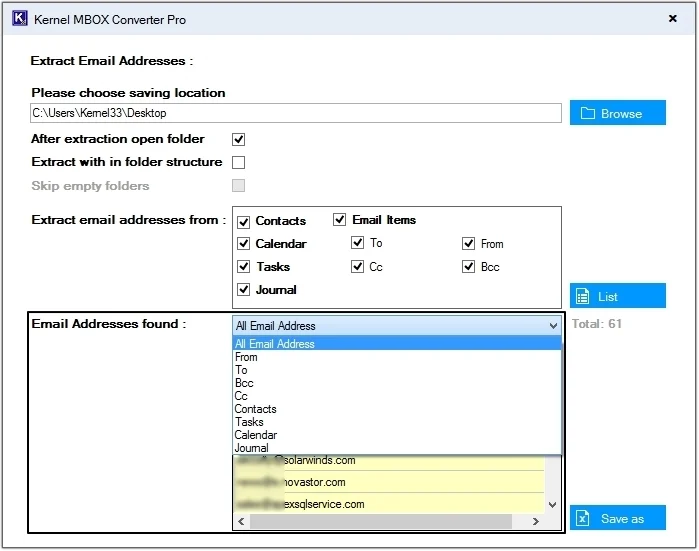Toggle the Cc checkbox

coord(358,267)
